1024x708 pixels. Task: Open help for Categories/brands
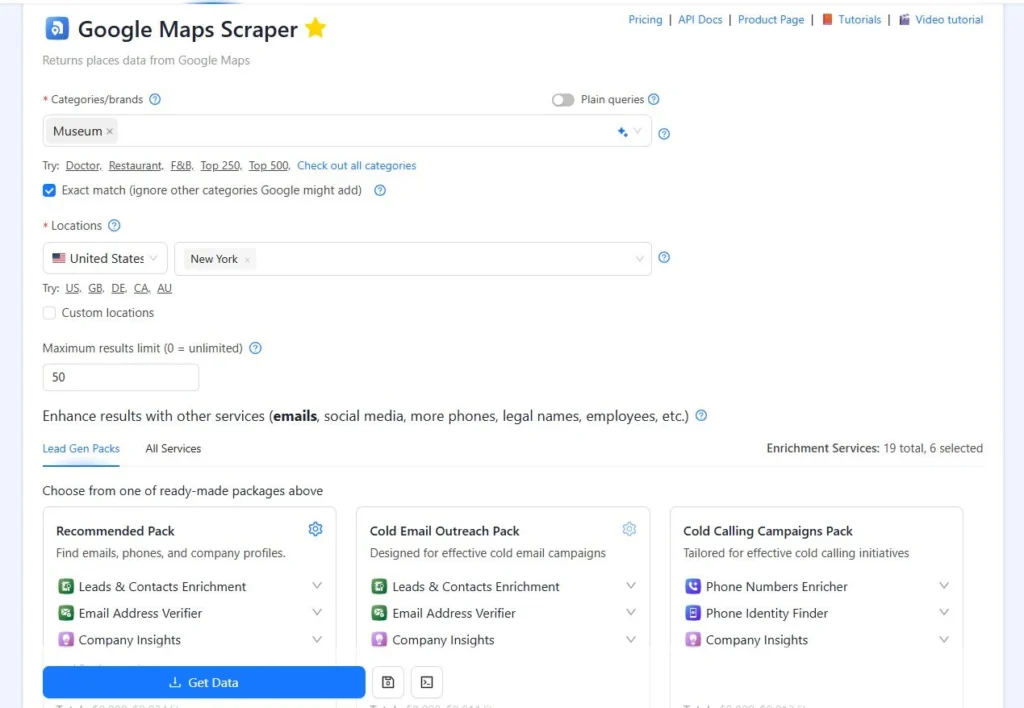coord(155,99)
